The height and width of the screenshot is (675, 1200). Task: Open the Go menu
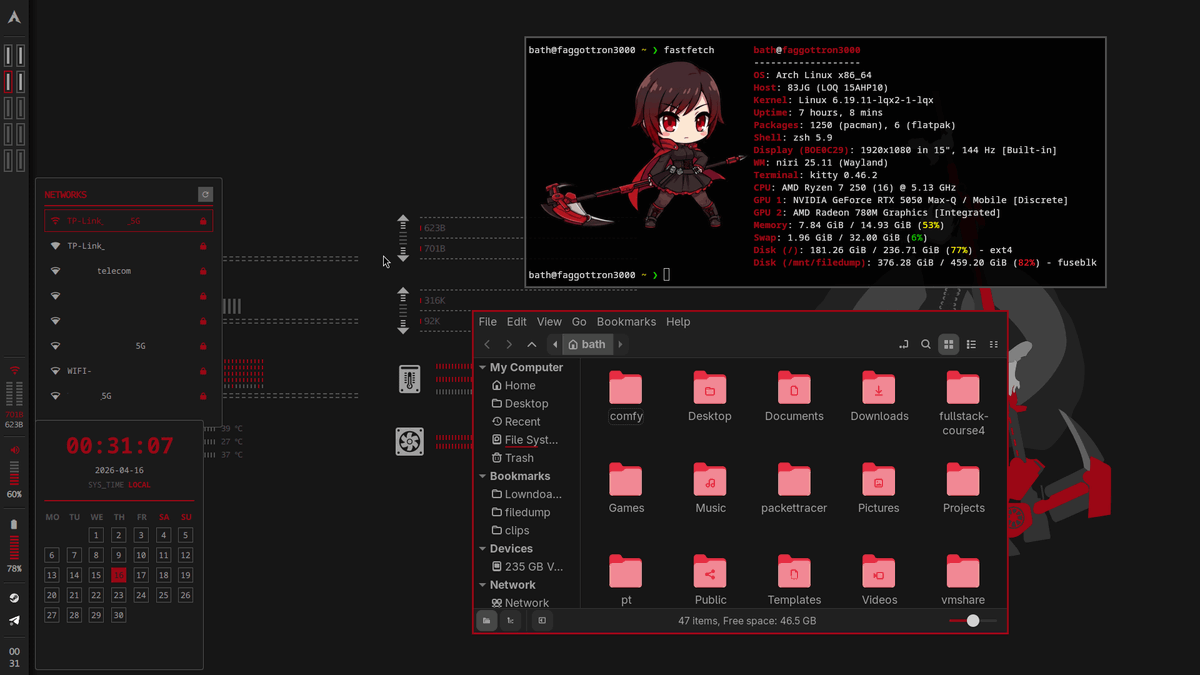point(579,321)
